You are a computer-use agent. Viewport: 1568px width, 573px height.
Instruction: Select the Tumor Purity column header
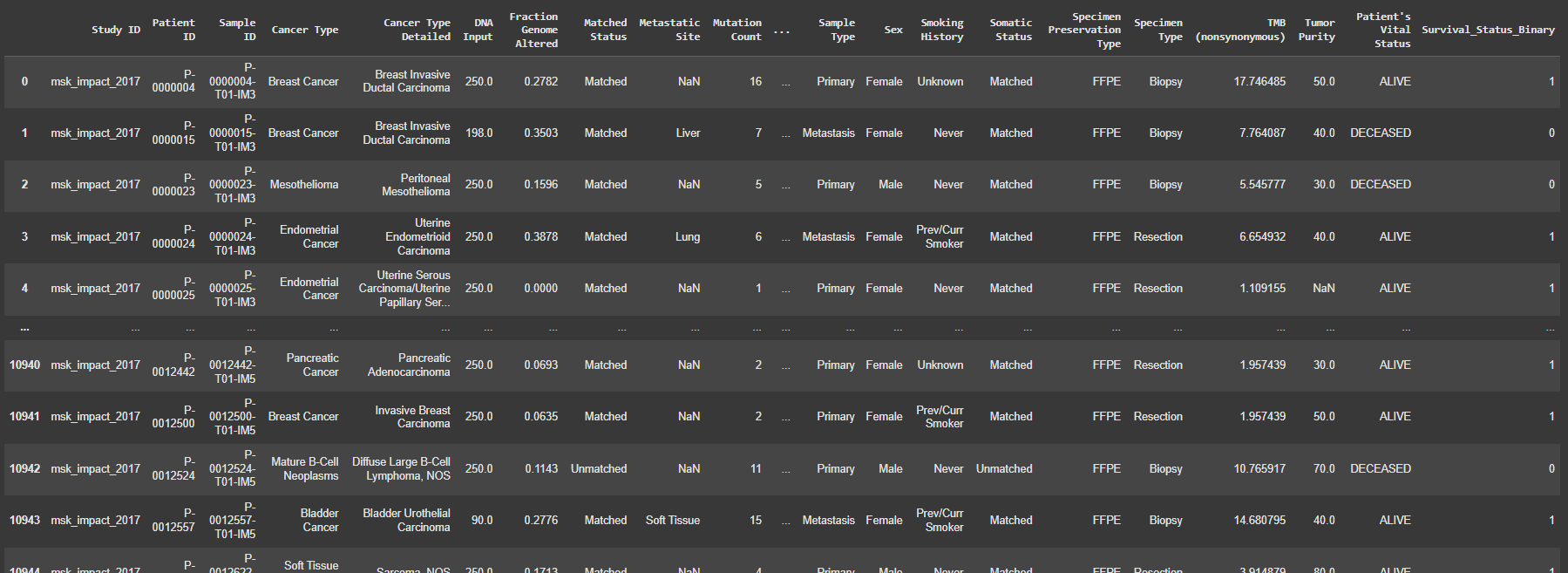point(1318,30)
